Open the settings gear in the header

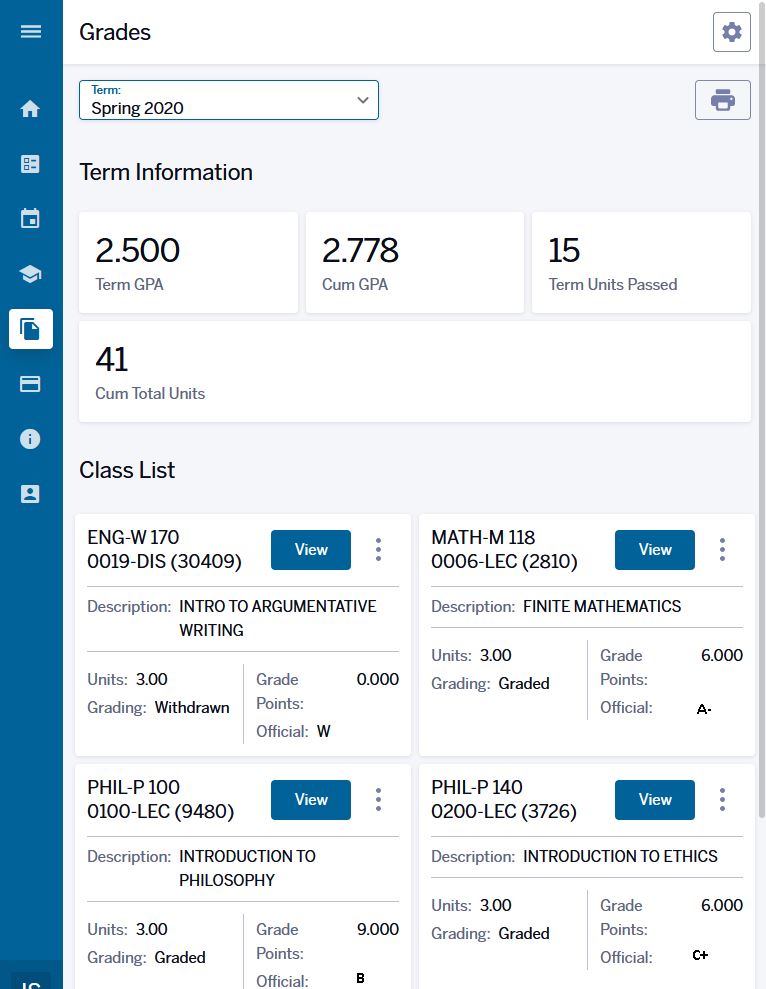tap(732, 32)
